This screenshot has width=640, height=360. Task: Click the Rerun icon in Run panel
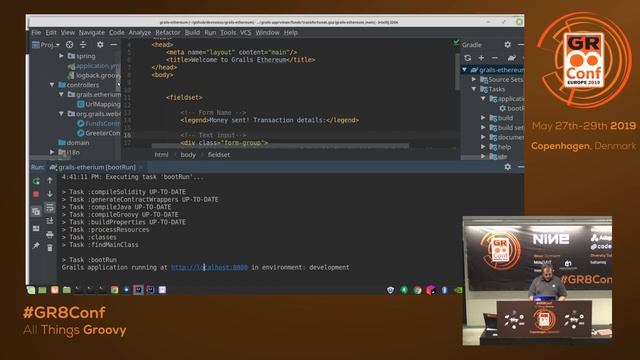coord(36,181)
